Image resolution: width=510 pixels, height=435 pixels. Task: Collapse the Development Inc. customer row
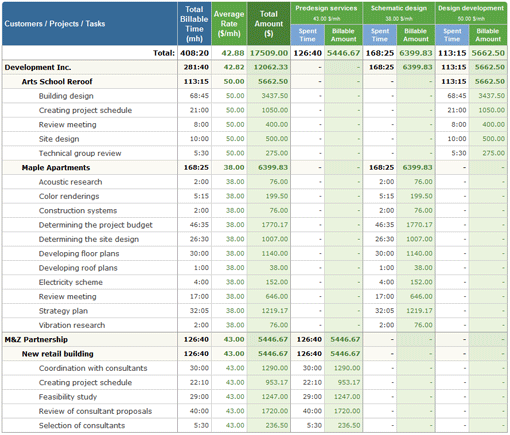(38, 67)
